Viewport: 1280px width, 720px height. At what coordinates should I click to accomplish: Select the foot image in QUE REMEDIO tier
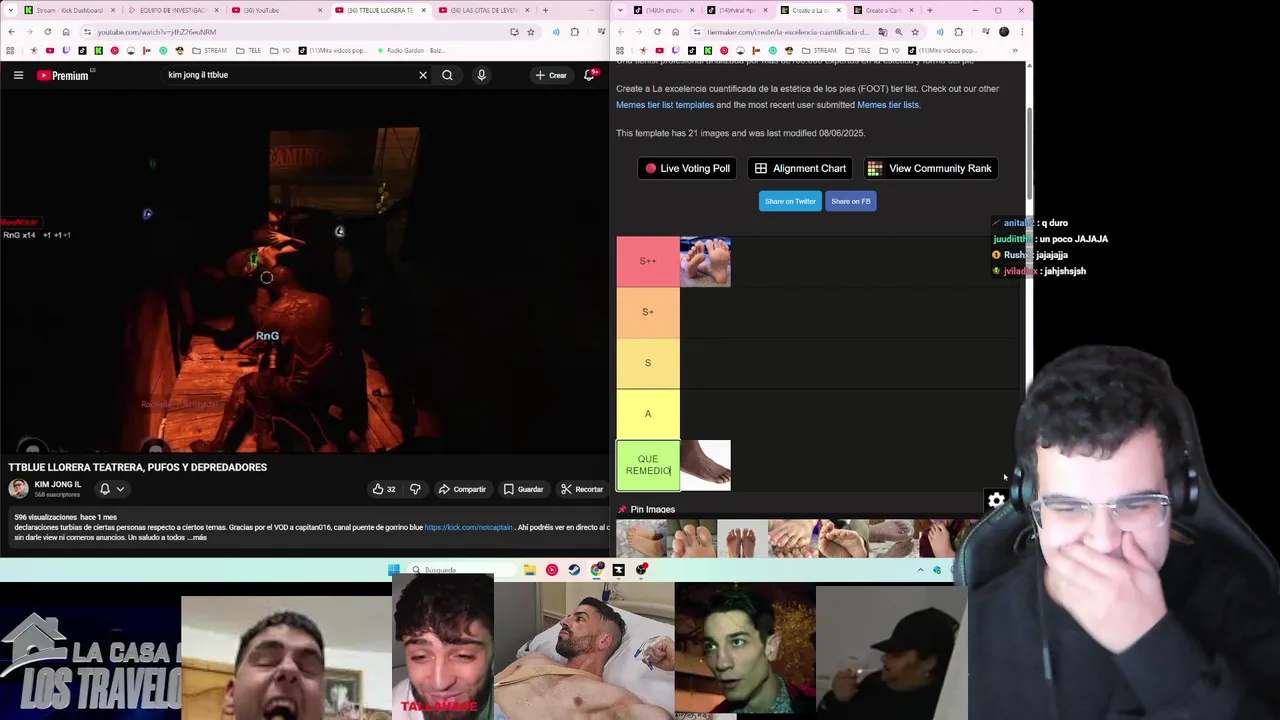point(705,465)
